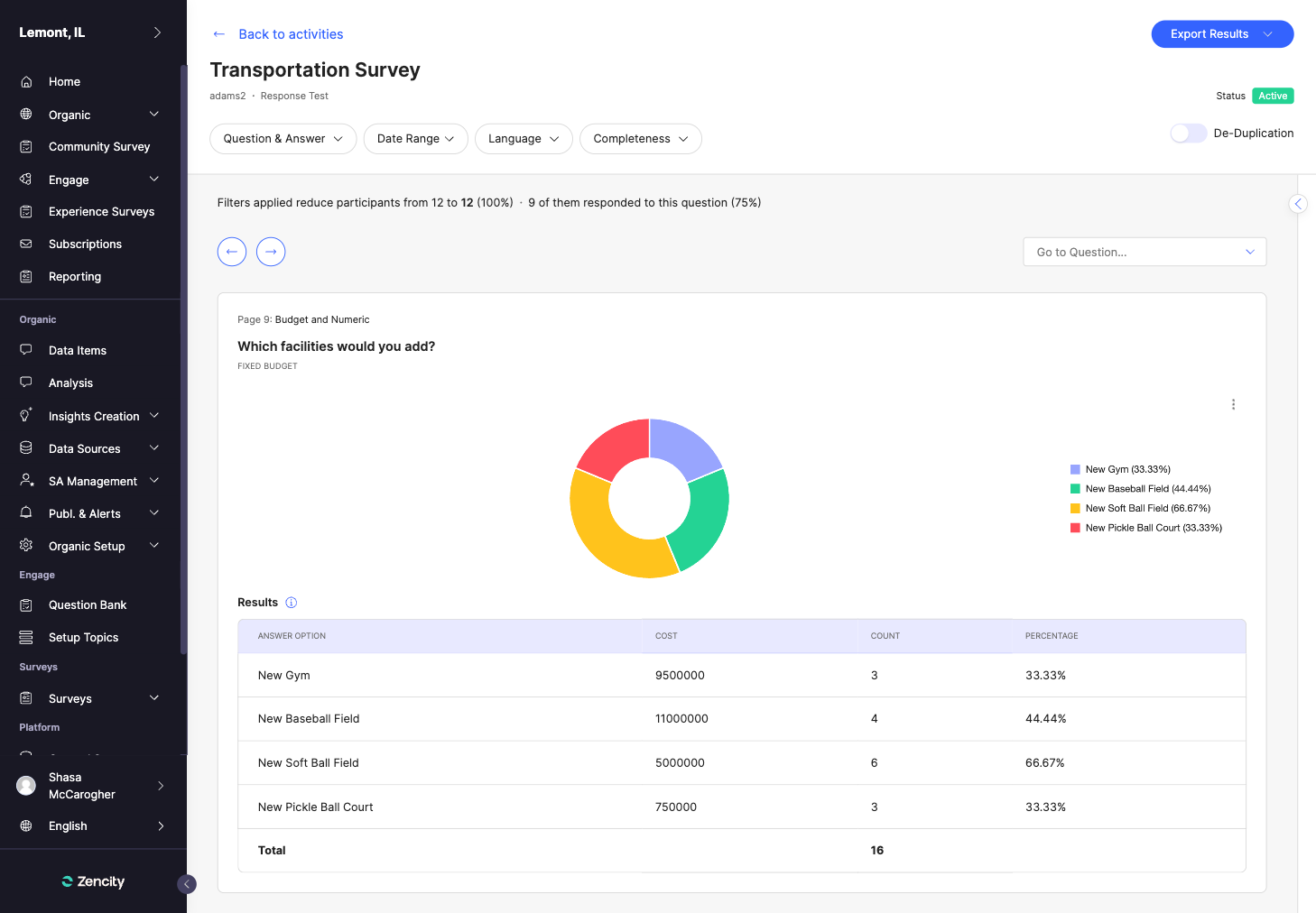This screenshot has height=913, width=1316.
Task: Click the next question arrow button
Action: 271,252
